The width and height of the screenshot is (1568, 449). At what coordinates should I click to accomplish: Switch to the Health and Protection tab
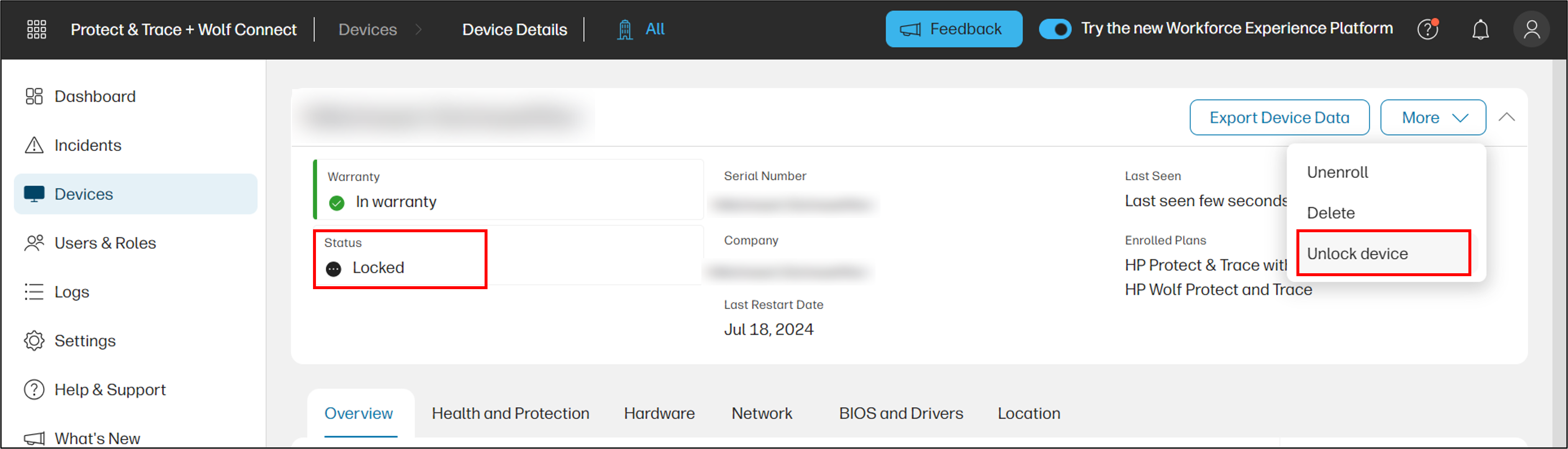pos(510,413)
